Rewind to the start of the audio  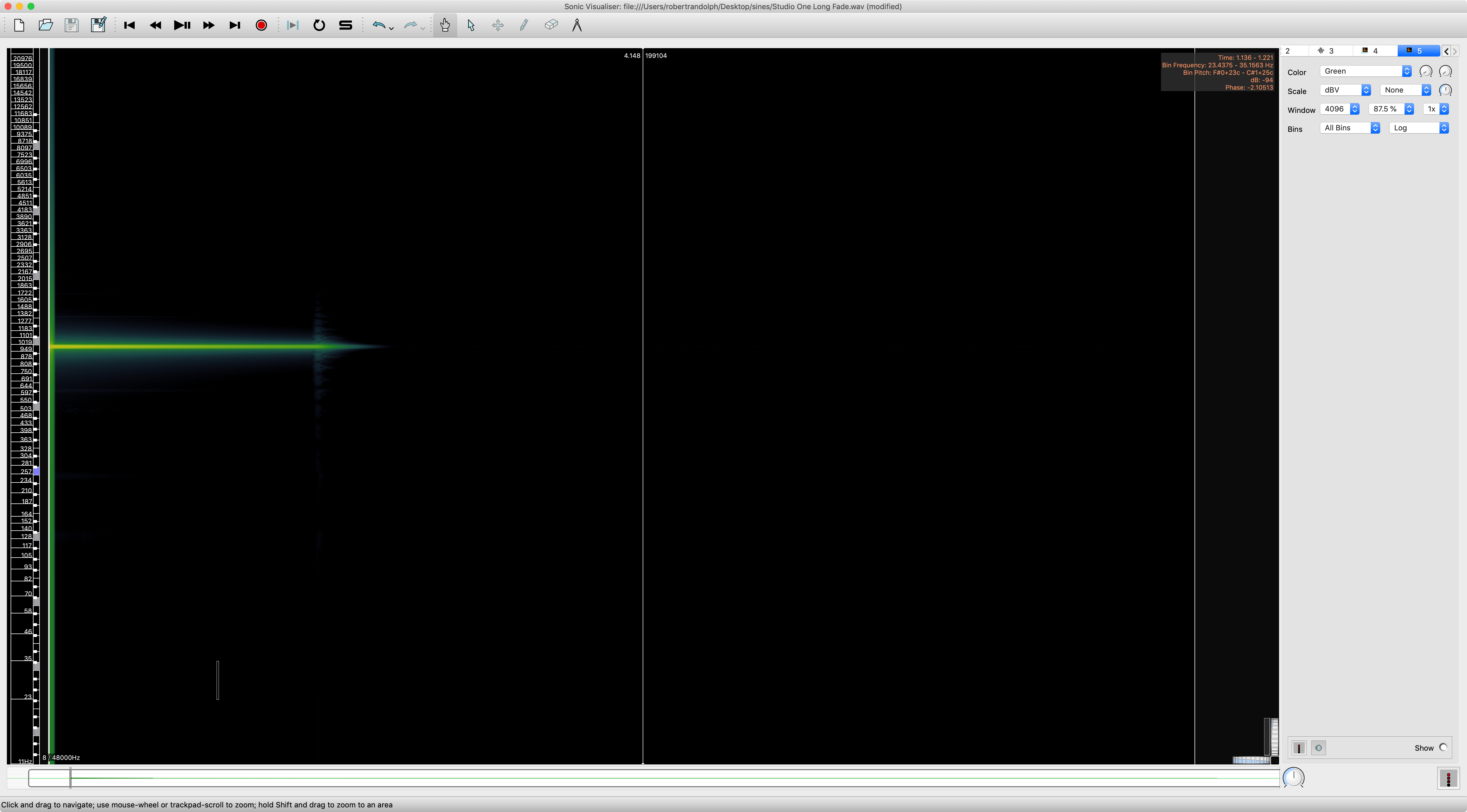point(129,26)
